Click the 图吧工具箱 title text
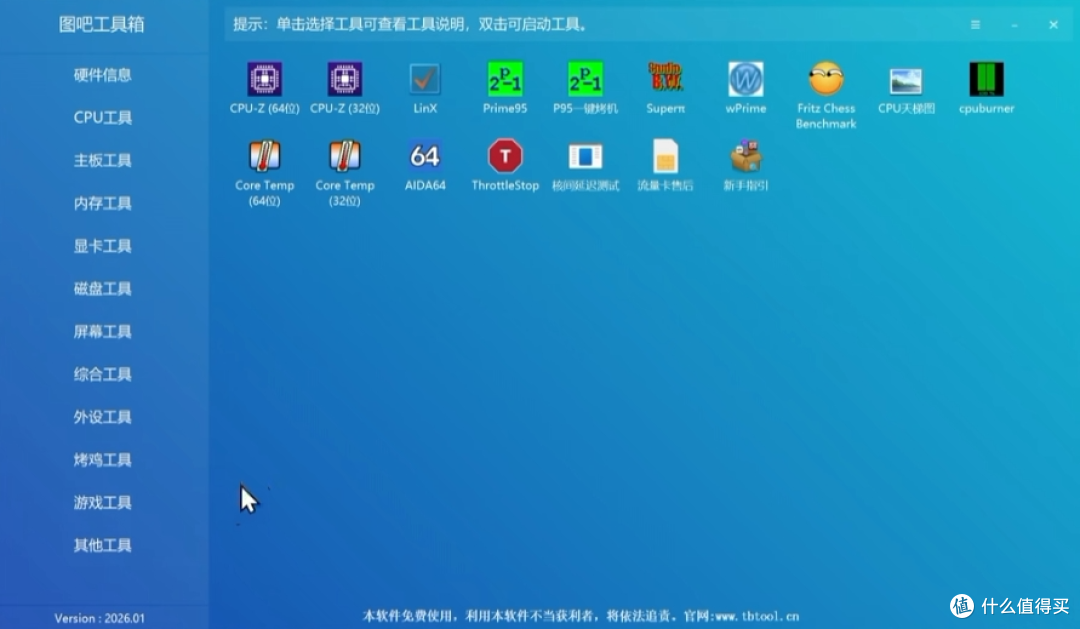This screenshot has height=629, width=1080. pos(102,25)
